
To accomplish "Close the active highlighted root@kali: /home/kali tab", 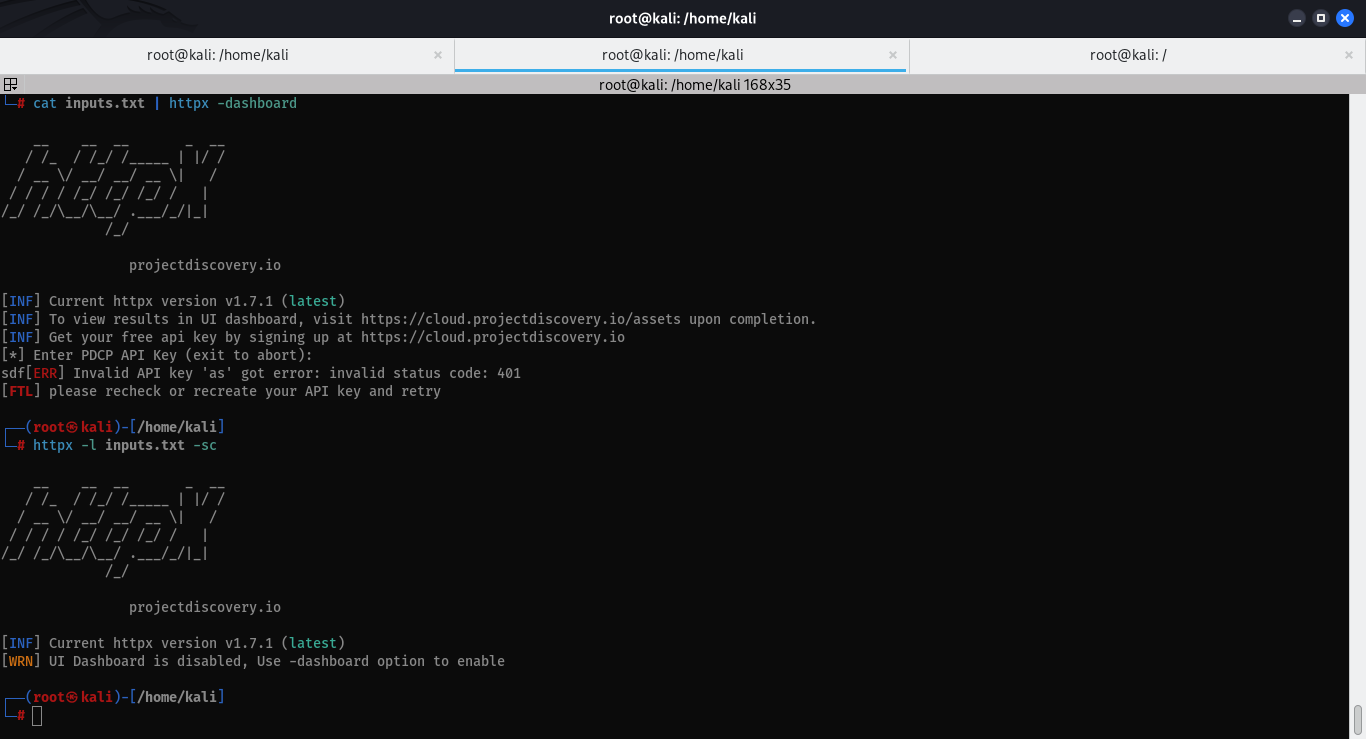I will pyautogui.click(x=893, y=56).
